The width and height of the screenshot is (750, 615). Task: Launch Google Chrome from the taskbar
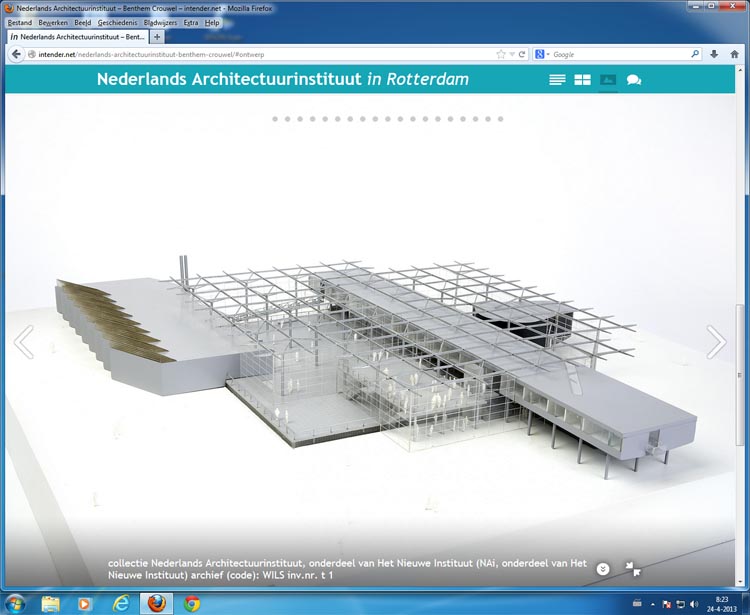tap(192, 604)
